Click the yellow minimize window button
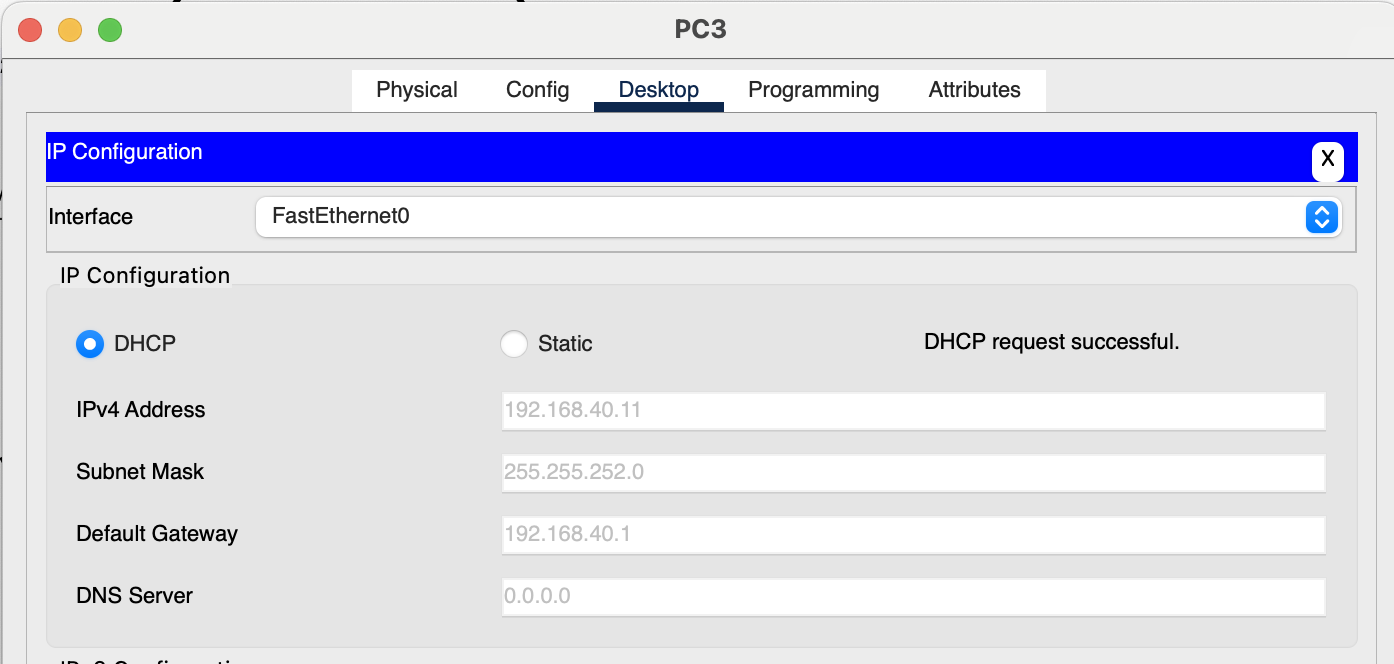The height and width of the screenshot is (664, 1394). (x=70, y=30)
